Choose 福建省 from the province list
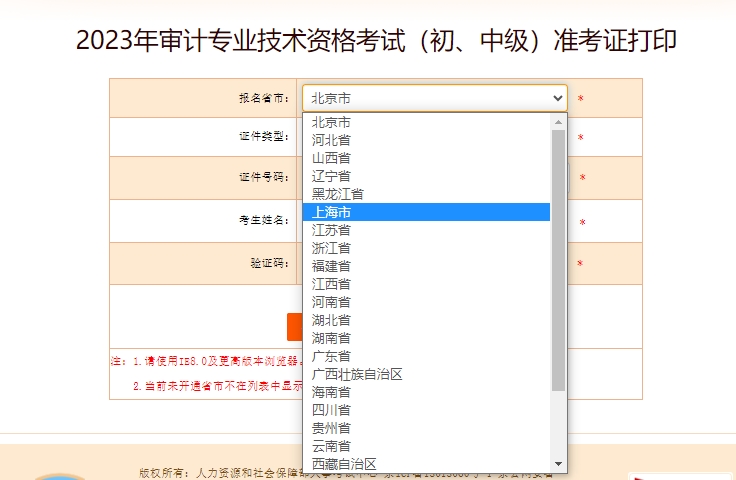The height and width of the screenshot is (480, 736). pyautogui.click(x=426, y=266)
